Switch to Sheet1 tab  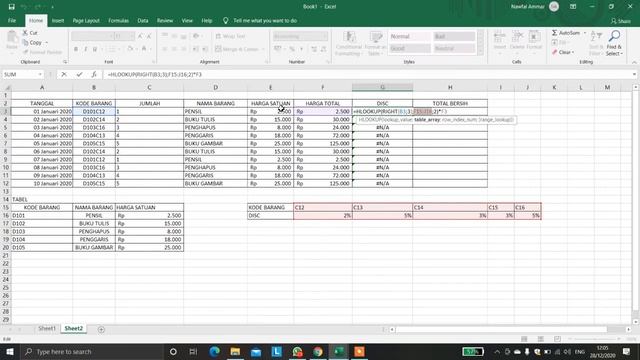(x=47, y=329)
